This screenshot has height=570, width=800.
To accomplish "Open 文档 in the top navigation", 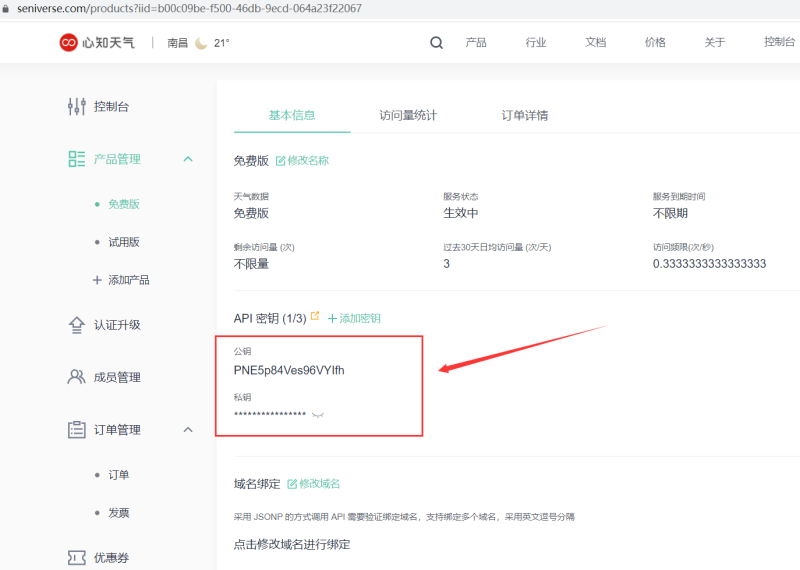I will [595, 43].
